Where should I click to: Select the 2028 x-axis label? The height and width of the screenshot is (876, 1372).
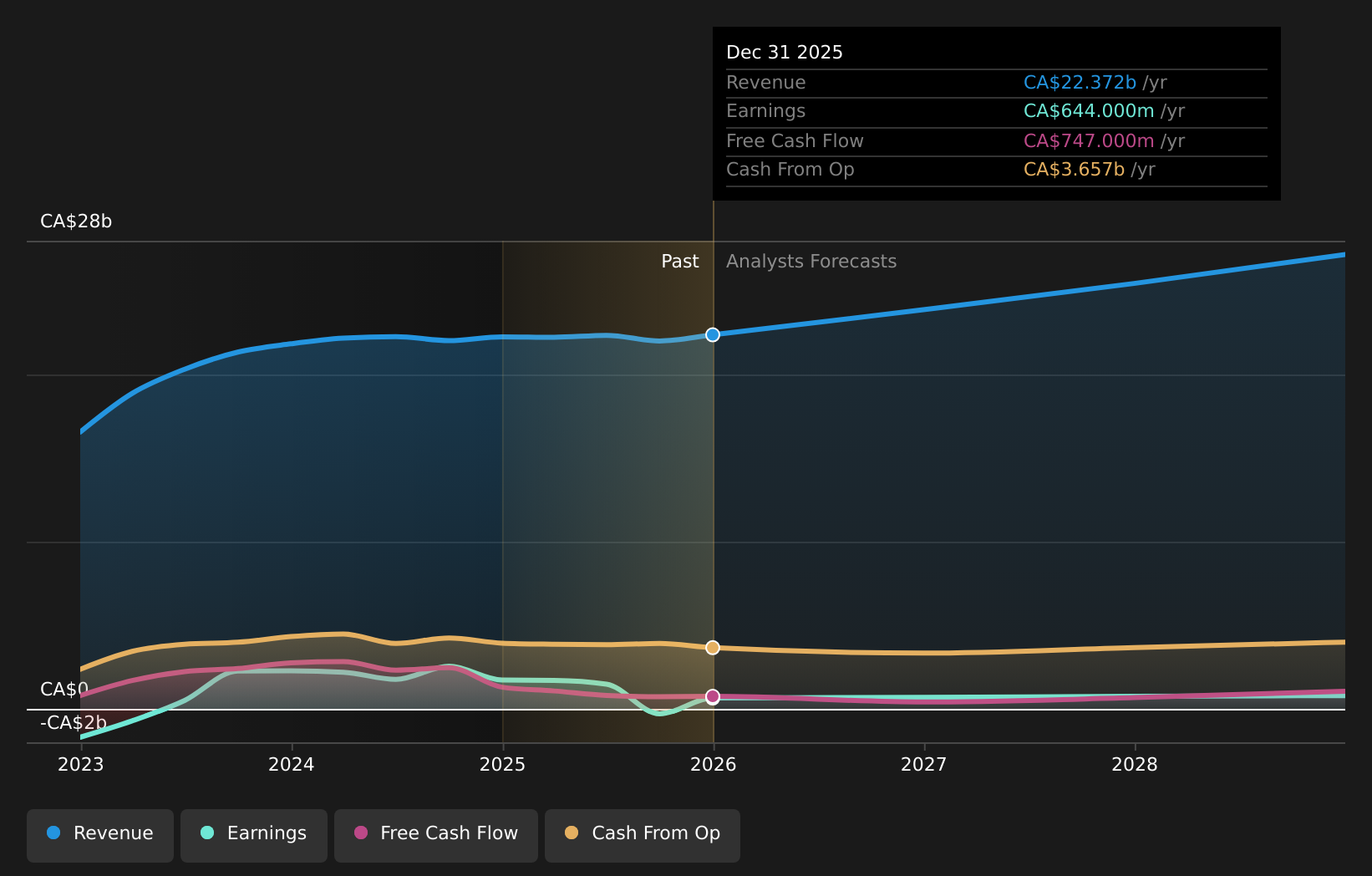coord(1135,765)
